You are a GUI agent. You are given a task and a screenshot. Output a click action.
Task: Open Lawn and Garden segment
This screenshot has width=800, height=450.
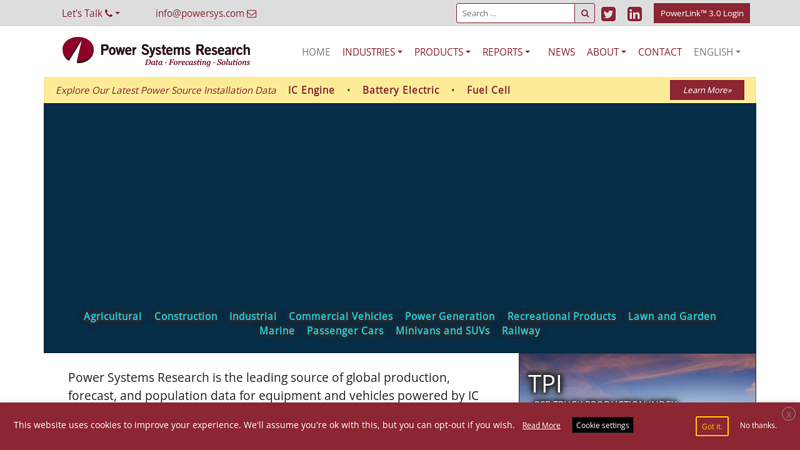[x=671, y=316]
